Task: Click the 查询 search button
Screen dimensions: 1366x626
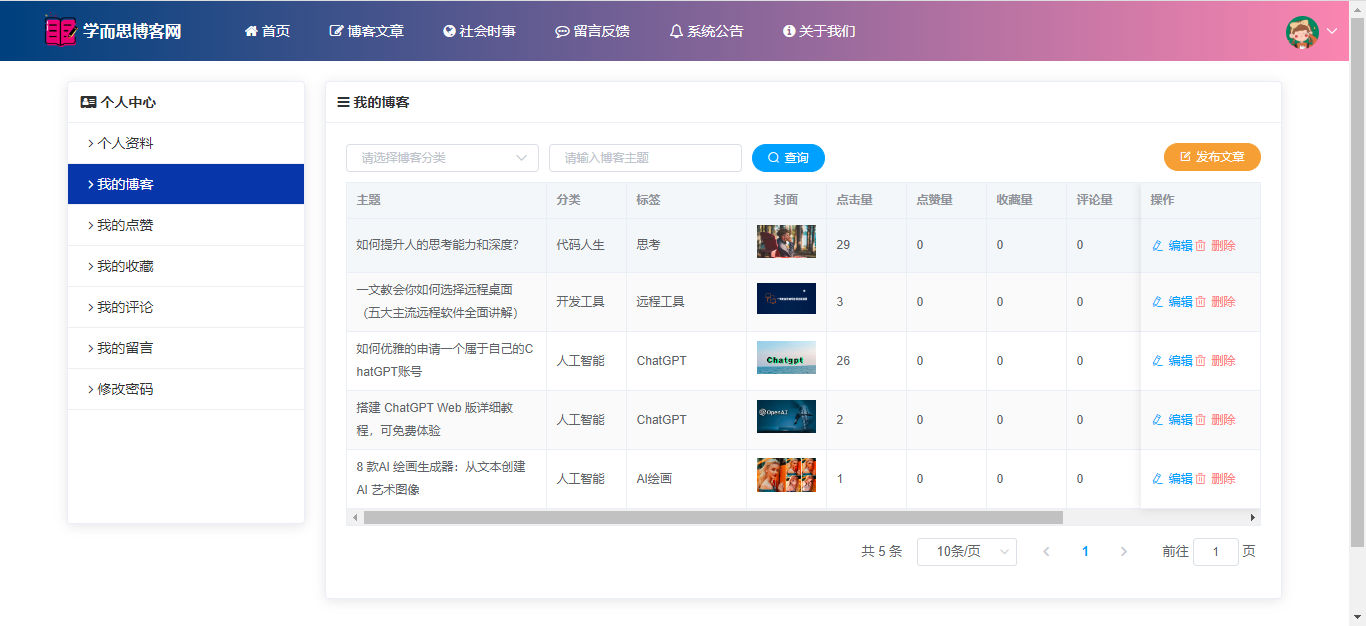Action: click(788, 158)
